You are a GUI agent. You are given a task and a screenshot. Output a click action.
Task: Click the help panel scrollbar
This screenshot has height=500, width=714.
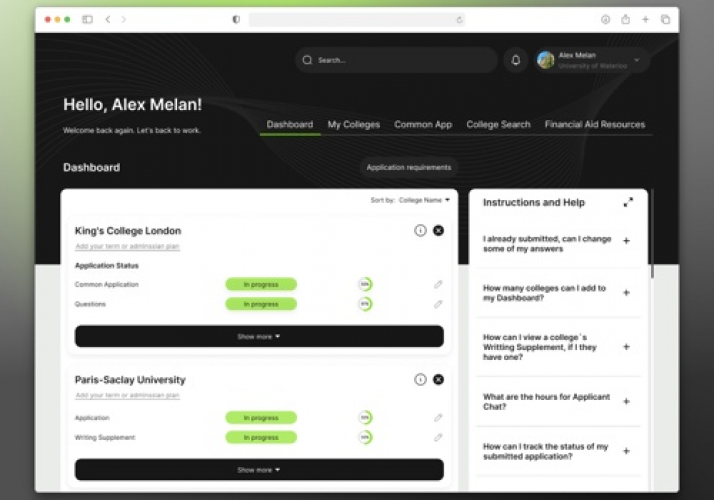(x=652, y=234)
